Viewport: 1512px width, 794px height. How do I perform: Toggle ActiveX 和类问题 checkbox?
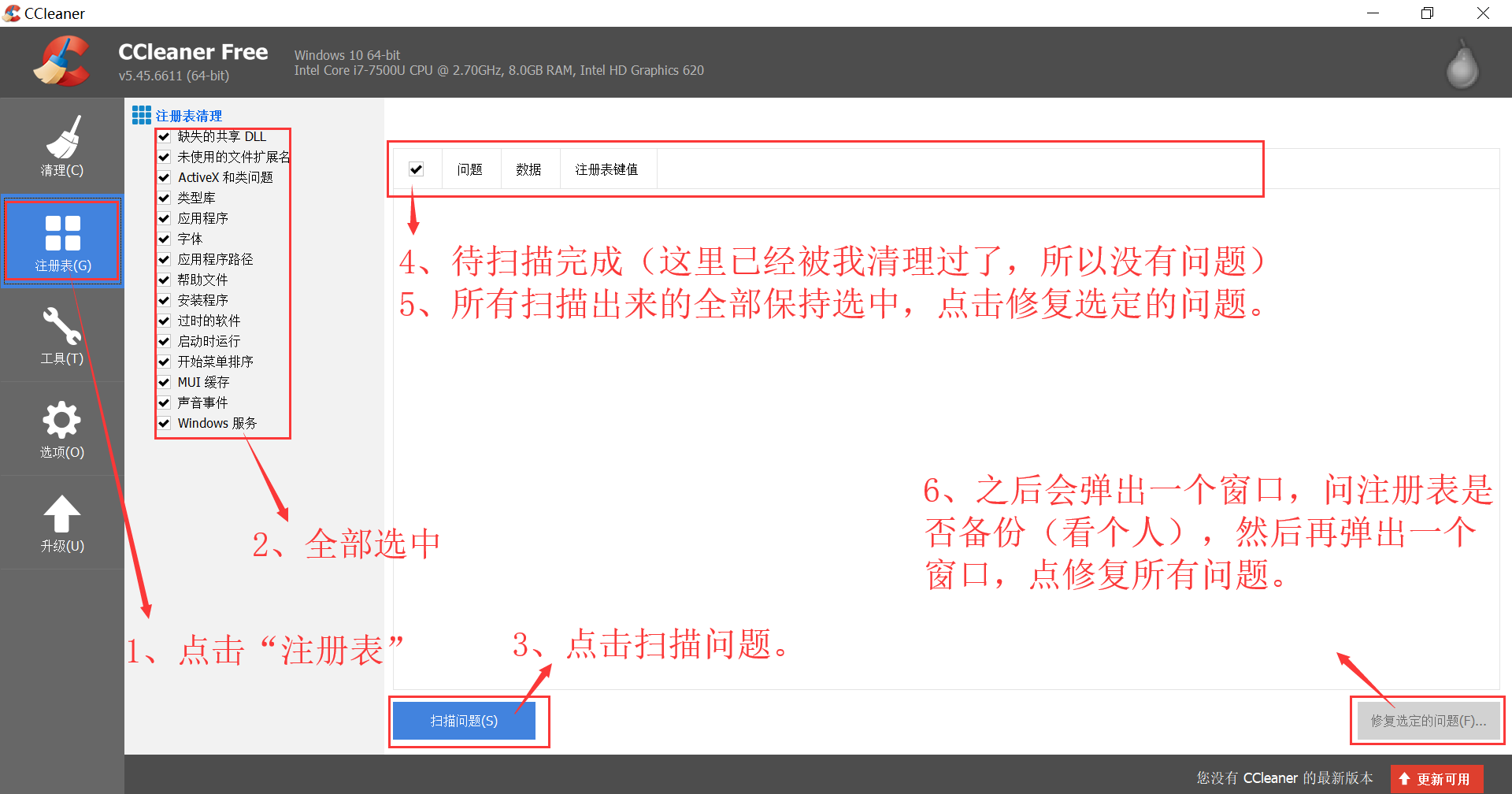[165, 177]
